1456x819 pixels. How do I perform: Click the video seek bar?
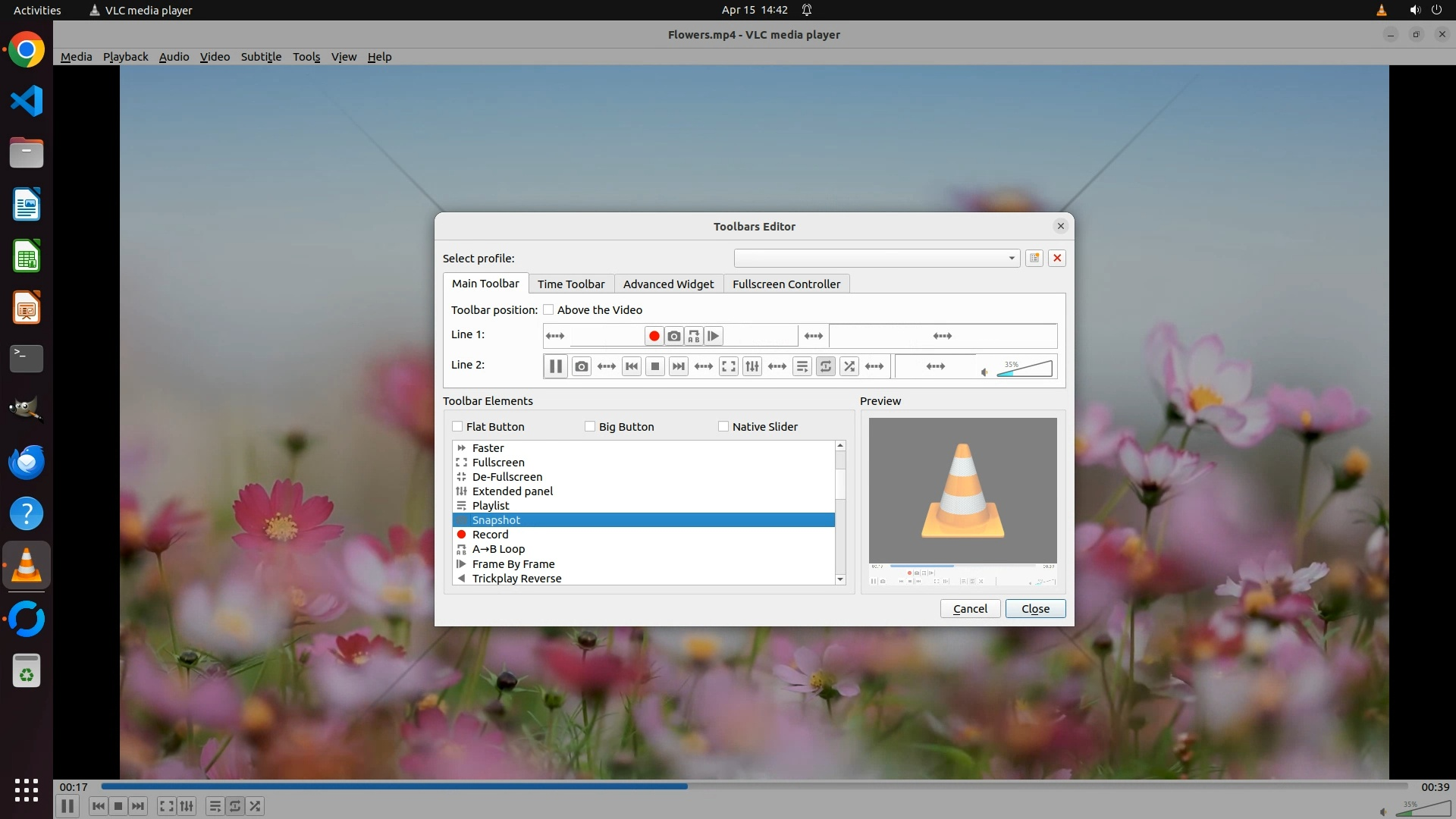click(754, 786)
